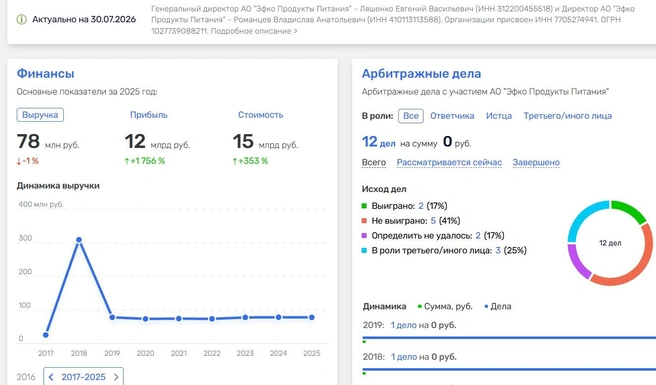This screenshot has width=656, height=385.
Task: Open the 2017–2025 period selector
Action: point(83,377)
